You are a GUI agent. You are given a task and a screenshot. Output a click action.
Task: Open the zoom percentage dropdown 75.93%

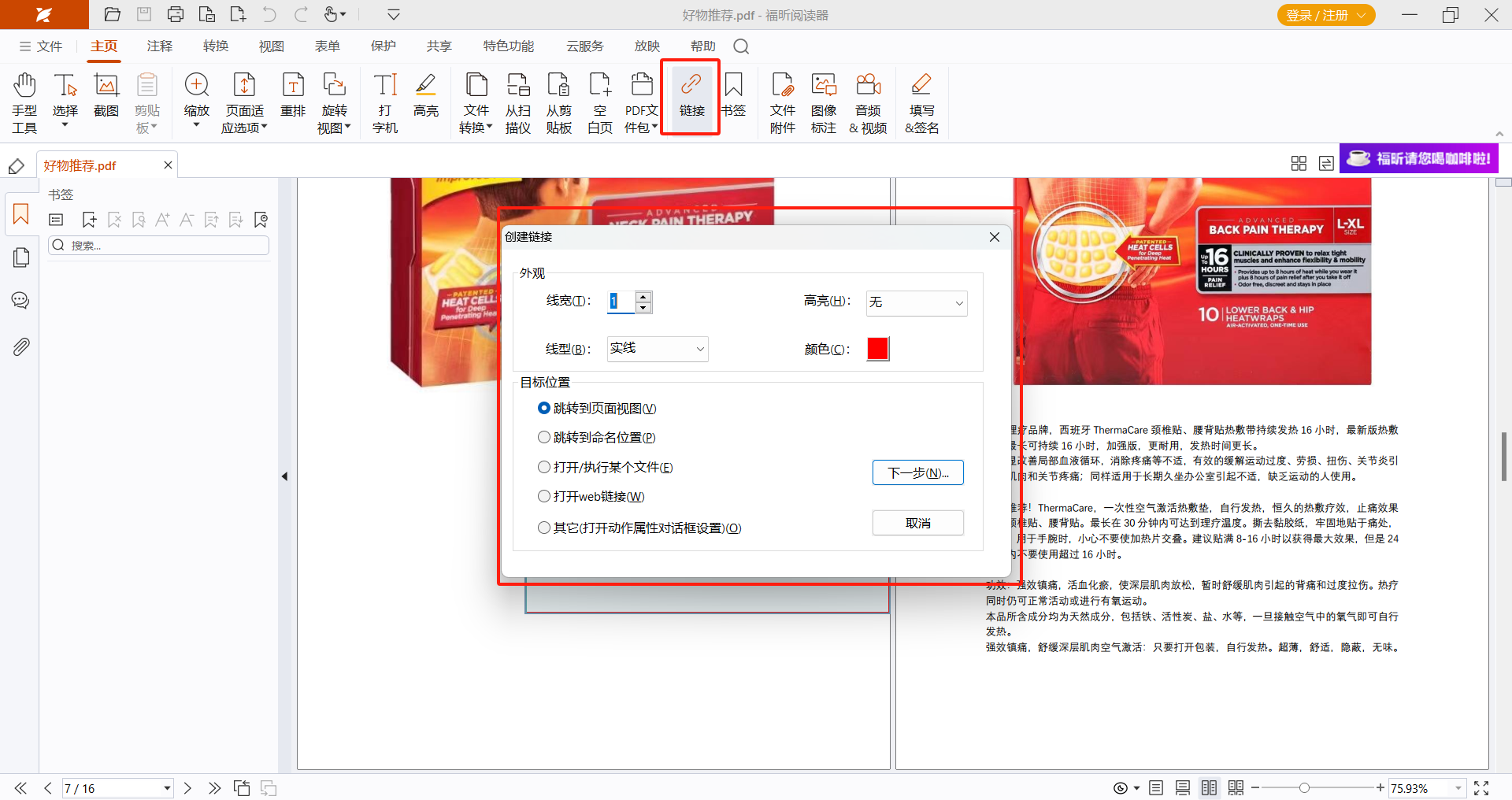click(x=1458, y=788)
